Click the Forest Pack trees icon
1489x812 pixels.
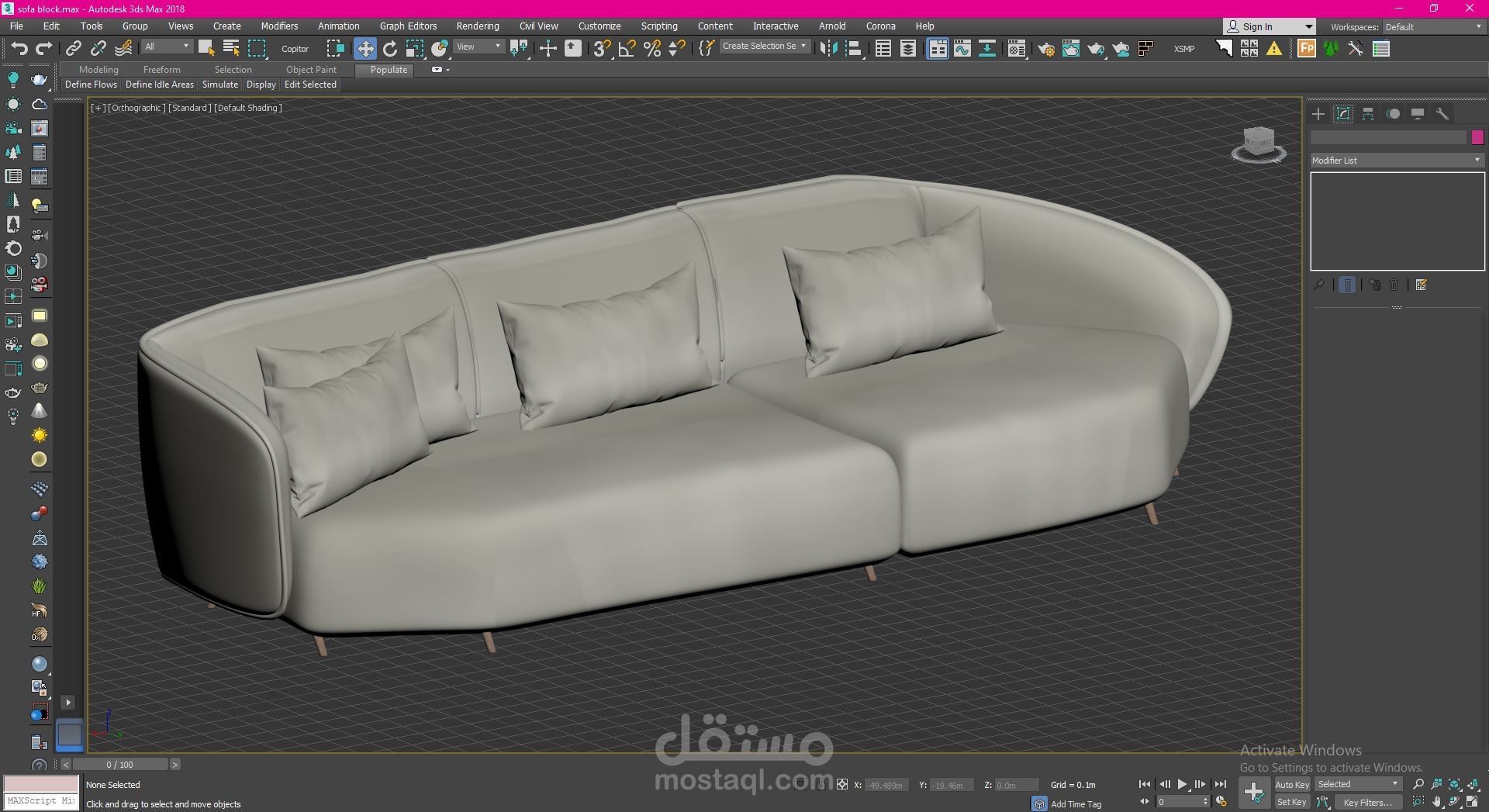[1331, 49]
